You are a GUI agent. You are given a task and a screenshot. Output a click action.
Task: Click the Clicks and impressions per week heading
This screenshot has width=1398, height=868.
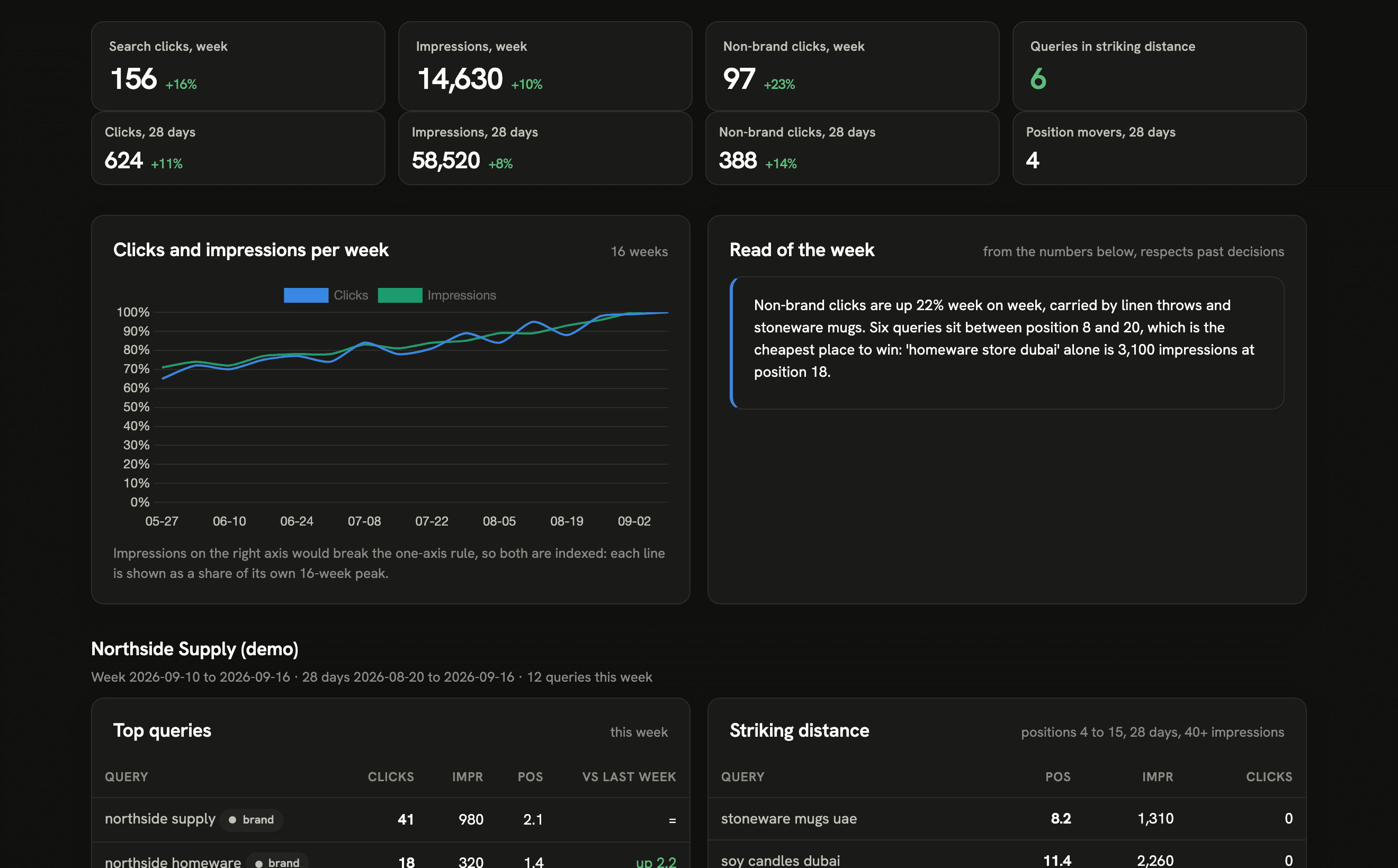(x=251, y=250)
